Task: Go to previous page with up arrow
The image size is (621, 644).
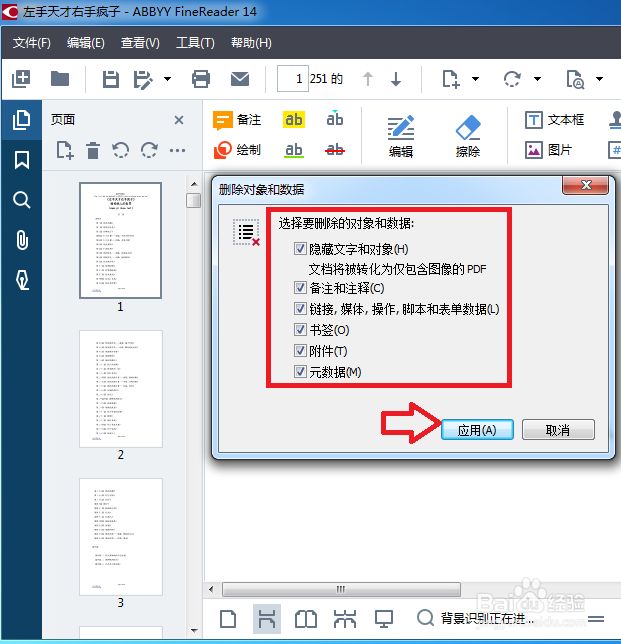Action: pyautogui.click(x=368, y=79)
